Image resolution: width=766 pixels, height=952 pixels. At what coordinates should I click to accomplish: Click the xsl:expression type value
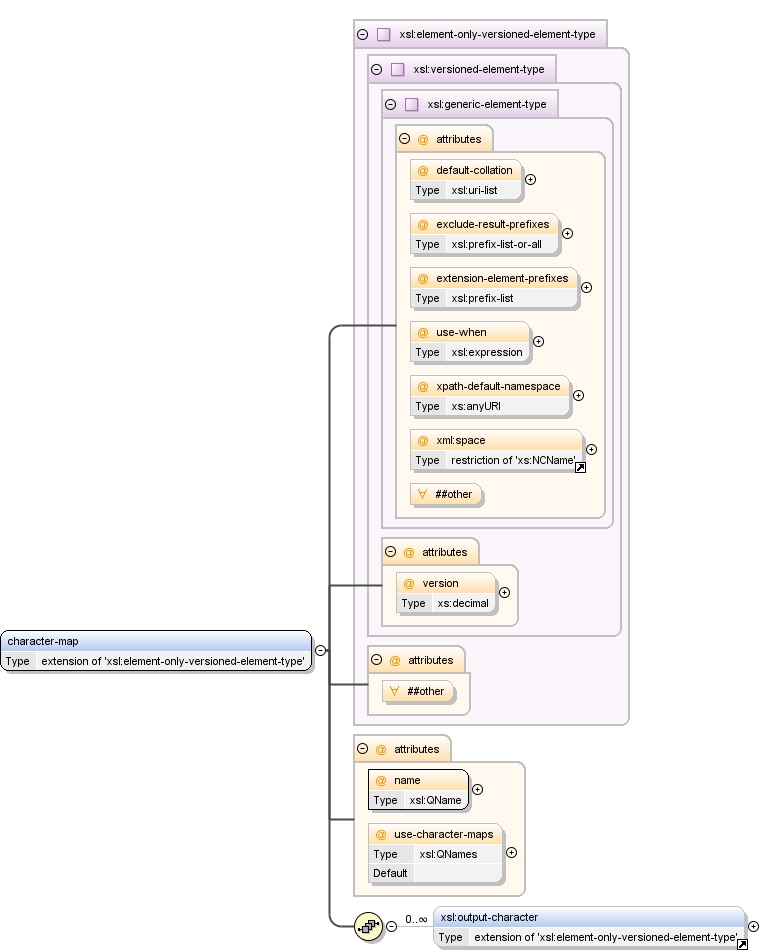pos(487,353)
